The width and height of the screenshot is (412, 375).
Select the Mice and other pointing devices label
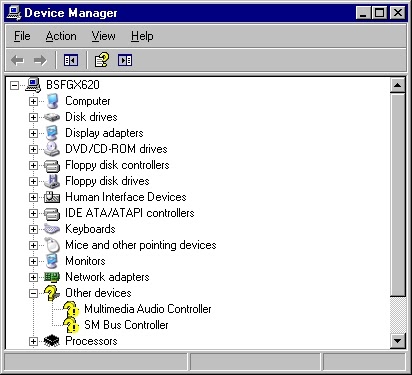tap(141, 245)
